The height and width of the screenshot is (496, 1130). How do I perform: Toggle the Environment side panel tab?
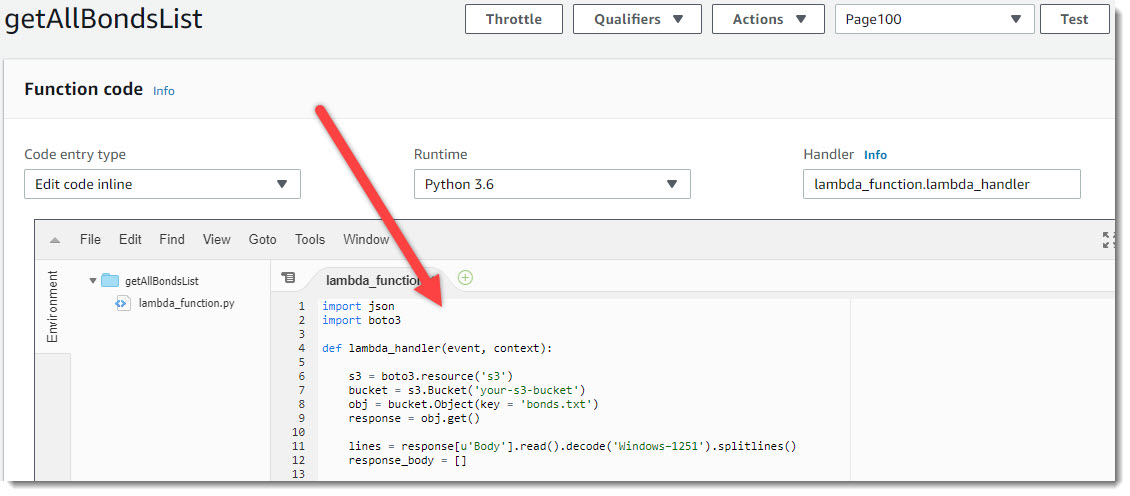pos(53,307)
